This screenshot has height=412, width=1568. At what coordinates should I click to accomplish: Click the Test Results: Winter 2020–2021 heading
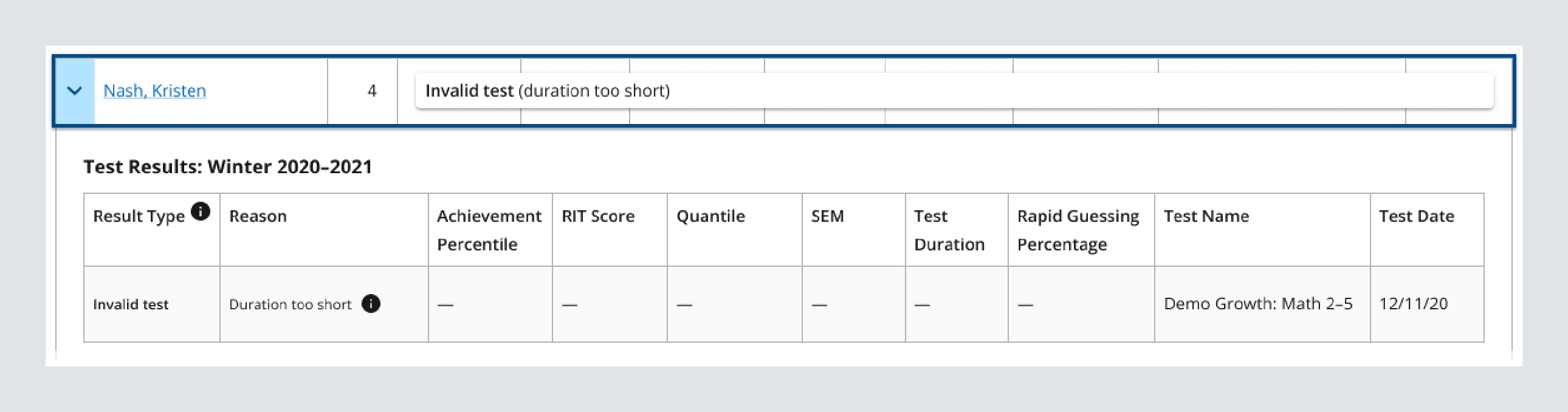coord(228,167)
